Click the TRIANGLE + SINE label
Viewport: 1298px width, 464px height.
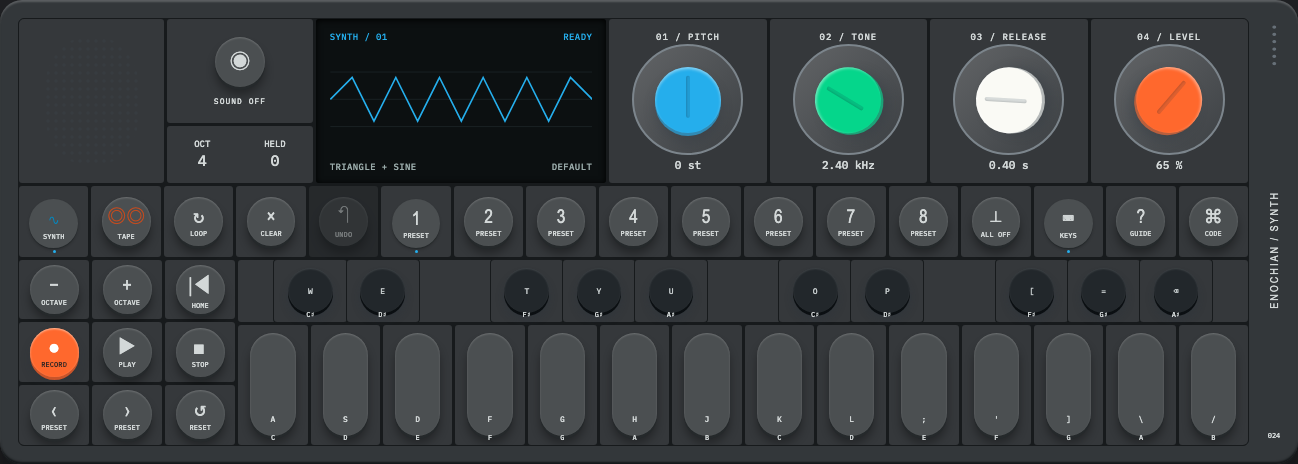pyautogui.click(x=373, y=167)
